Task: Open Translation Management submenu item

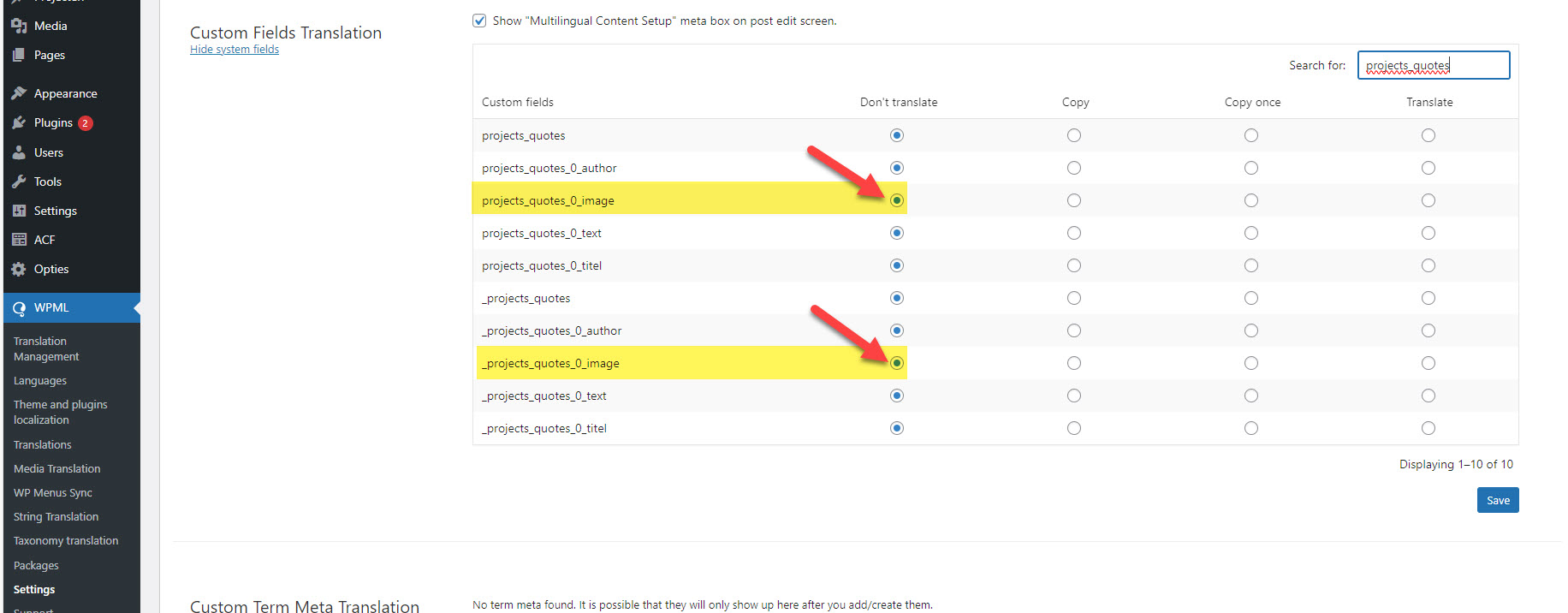Action: point(46,348)
